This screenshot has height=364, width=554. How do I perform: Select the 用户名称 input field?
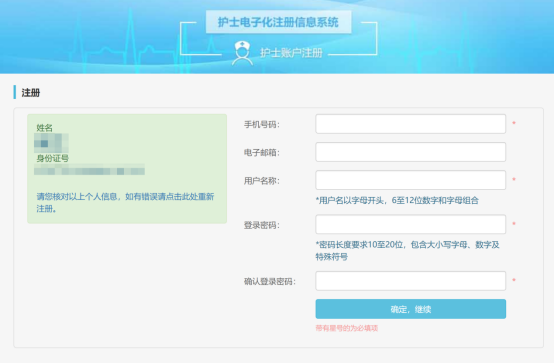[x=411, y=180]
